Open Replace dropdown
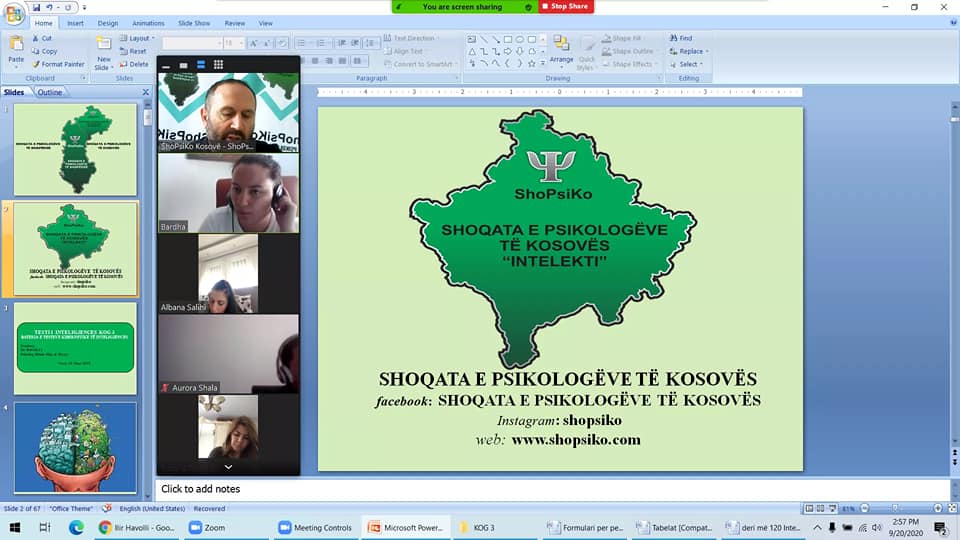This screenshot has width=960, height=540. point(689,51)
